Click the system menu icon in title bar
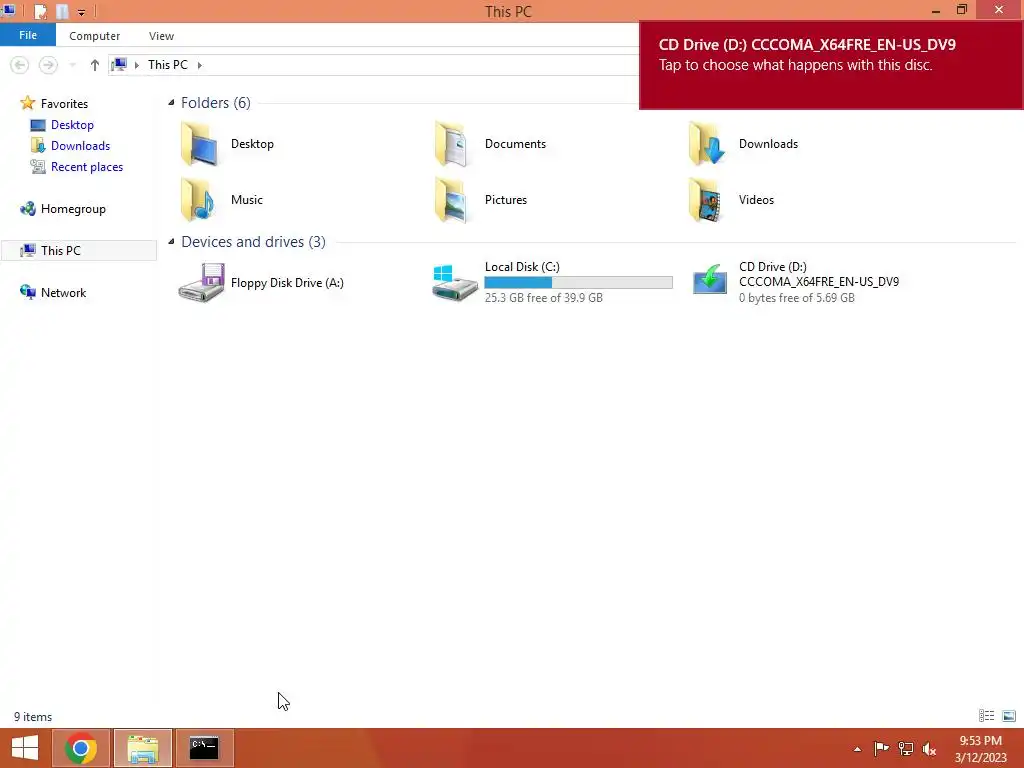1024x768 pixels. tap(8, 11)
